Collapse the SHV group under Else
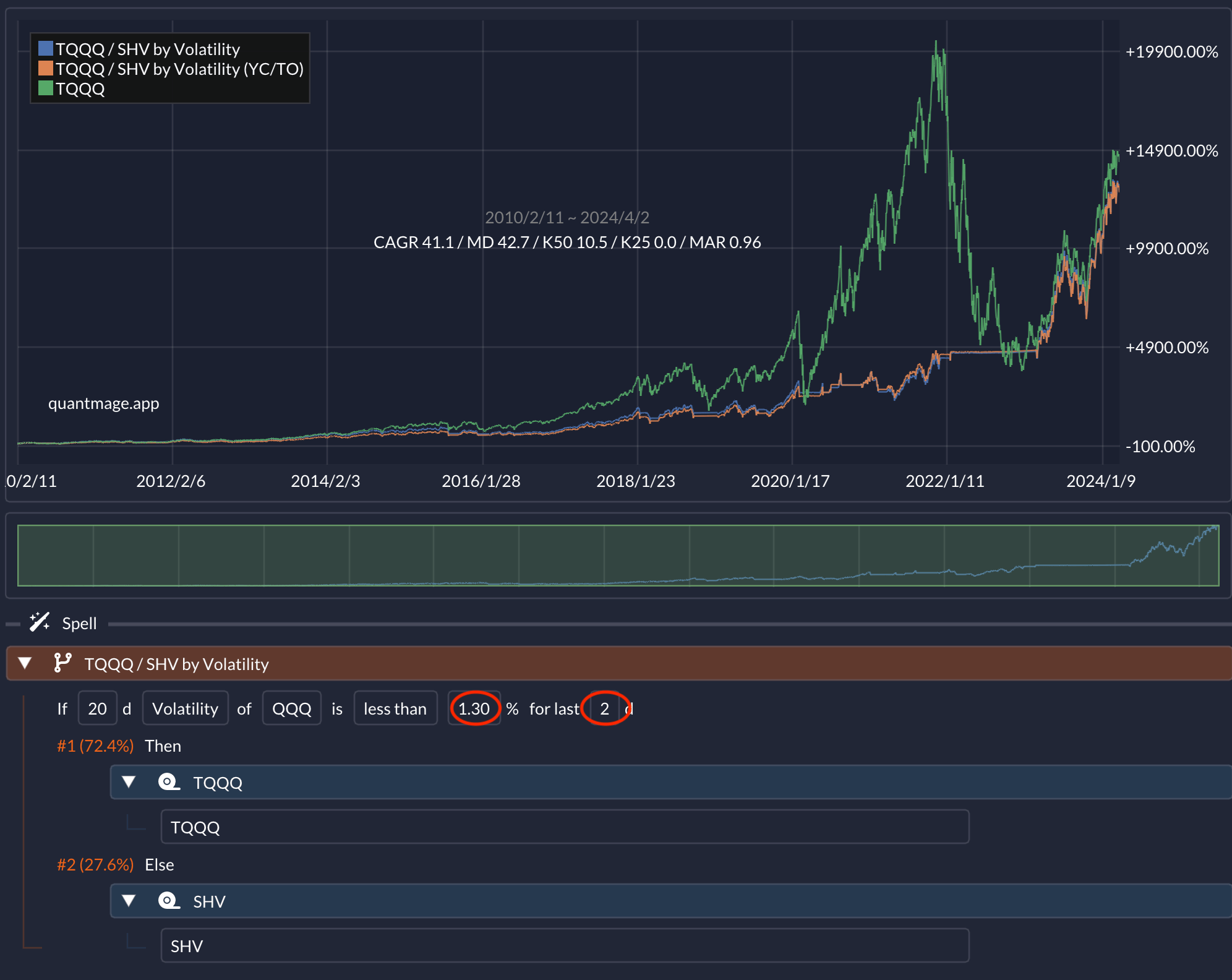 coord(129,900)
